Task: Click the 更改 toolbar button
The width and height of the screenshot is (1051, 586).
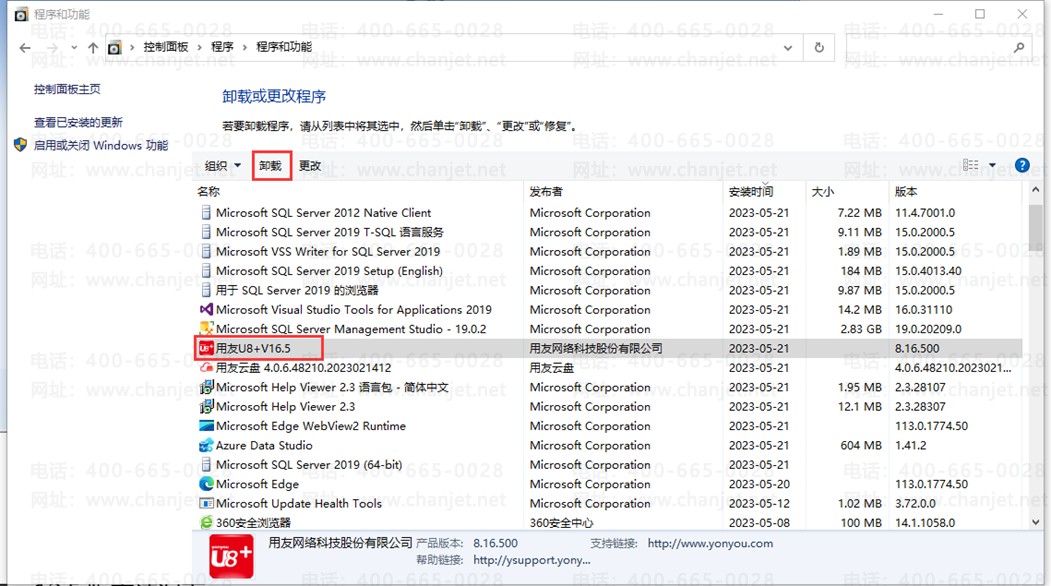Action: click(310, 166)
